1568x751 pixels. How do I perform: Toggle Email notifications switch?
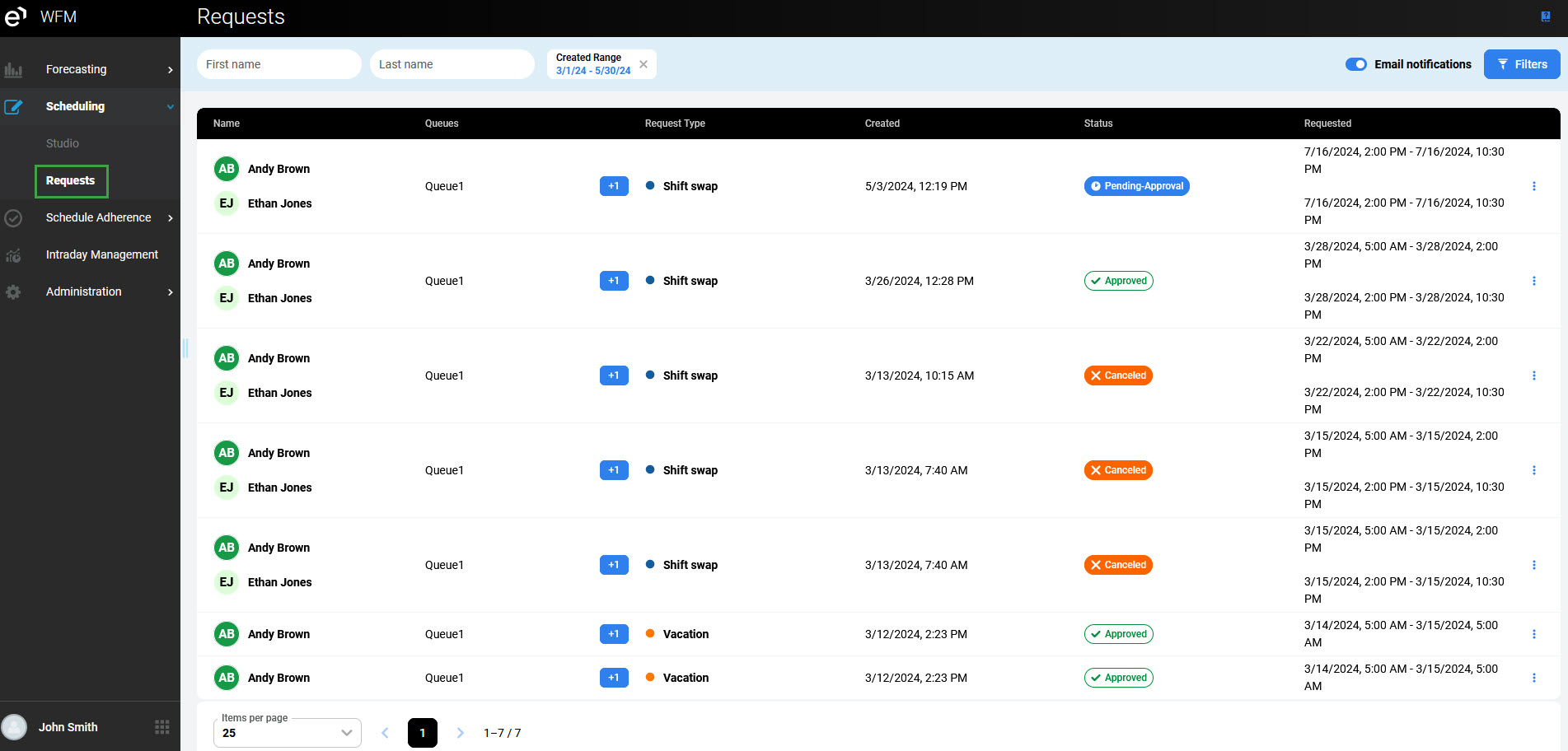coord(1355,64)
